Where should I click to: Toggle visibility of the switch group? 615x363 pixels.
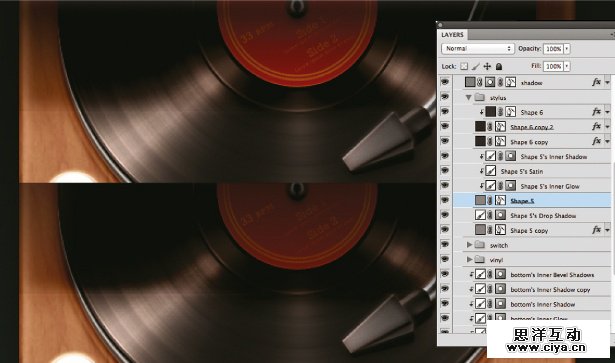444,245
